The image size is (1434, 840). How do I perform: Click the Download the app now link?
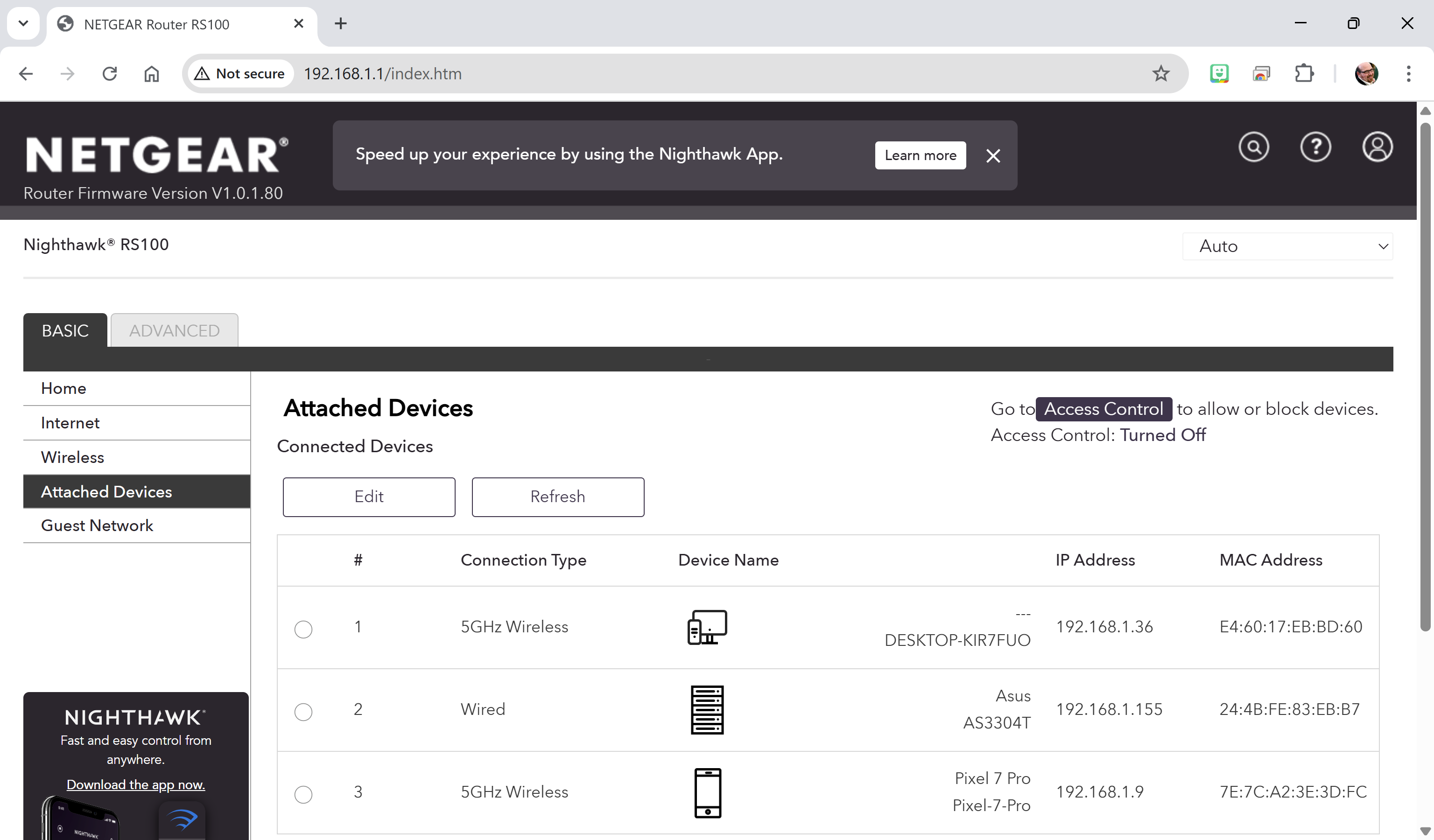(135, 784)
